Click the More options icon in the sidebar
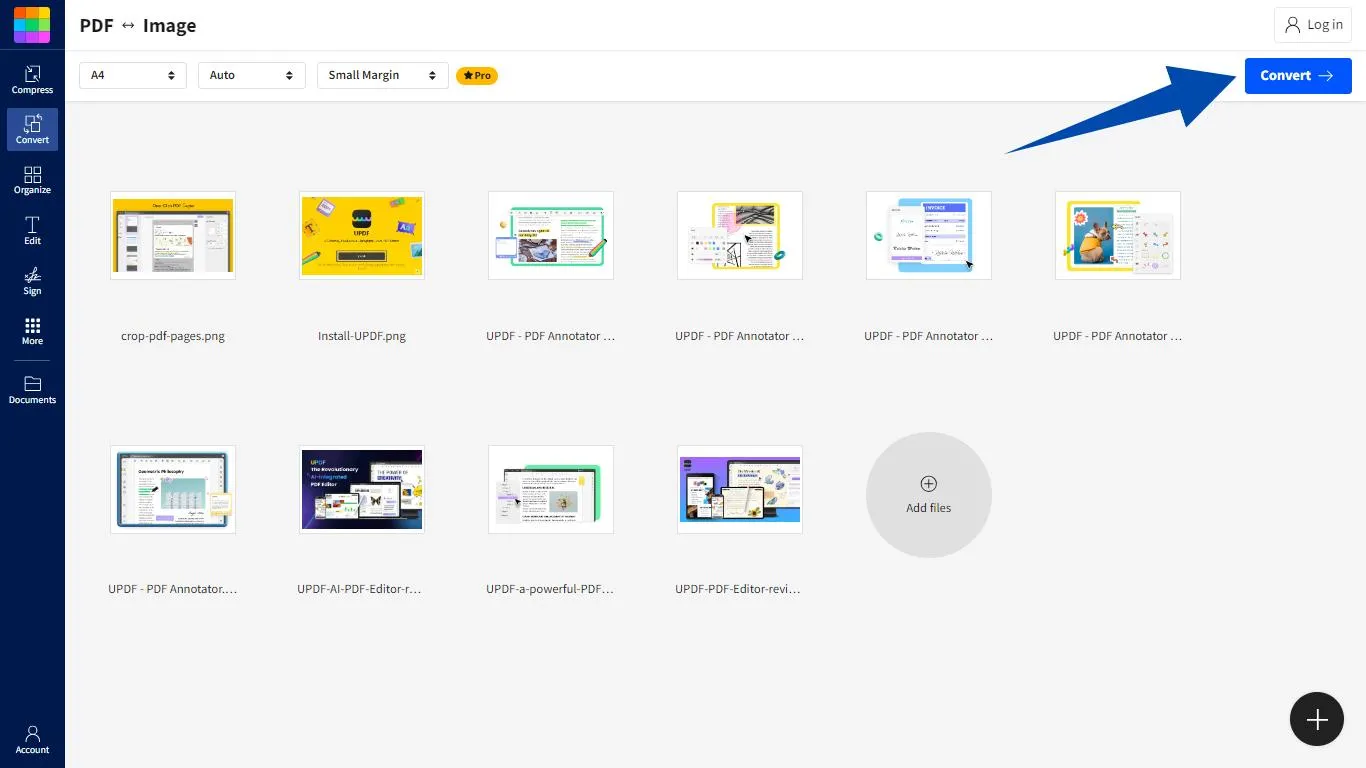This screenshot has width=1366, height=768. 32,330
